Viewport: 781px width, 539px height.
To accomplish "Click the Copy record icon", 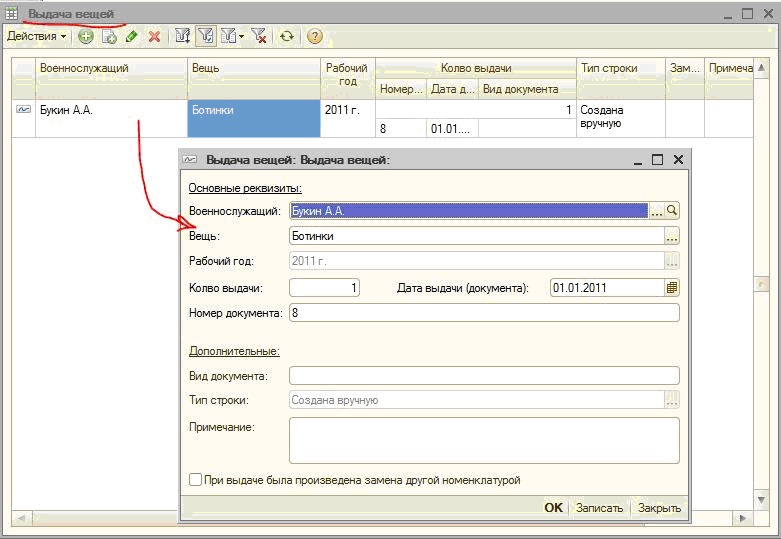I will 109,36.
